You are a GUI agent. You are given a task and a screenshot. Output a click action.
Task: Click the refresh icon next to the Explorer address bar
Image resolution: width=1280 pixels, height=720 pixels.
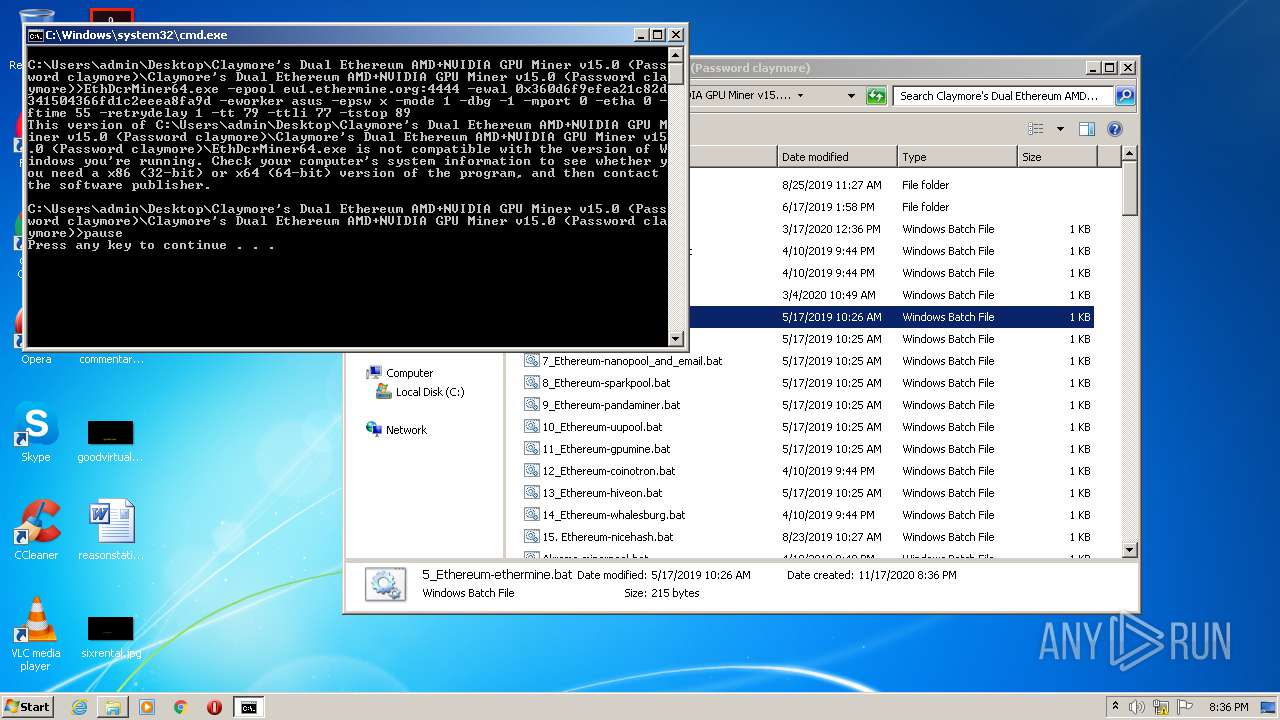(x=876, y=96)
